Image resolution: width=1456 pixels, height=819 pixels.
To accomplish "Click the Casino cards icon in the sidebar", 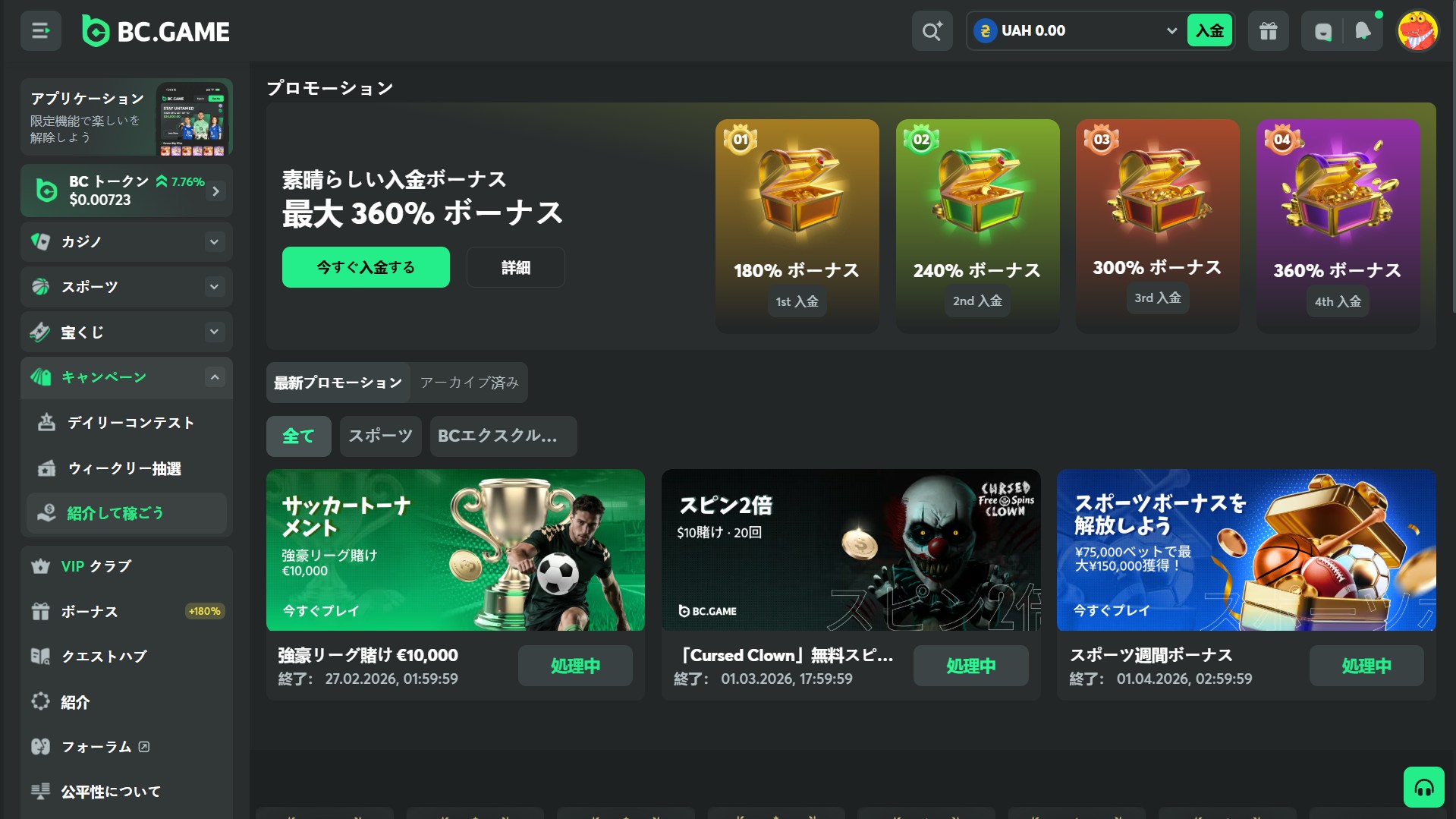I will (x=40, y=241).
